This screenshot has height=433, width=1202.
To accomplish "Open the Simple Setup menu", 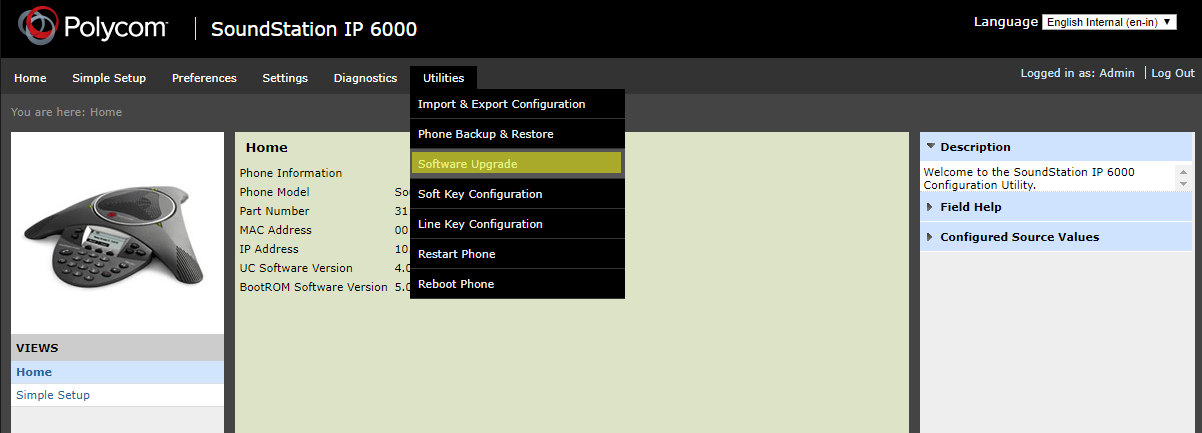I will [x=109, y=78].
